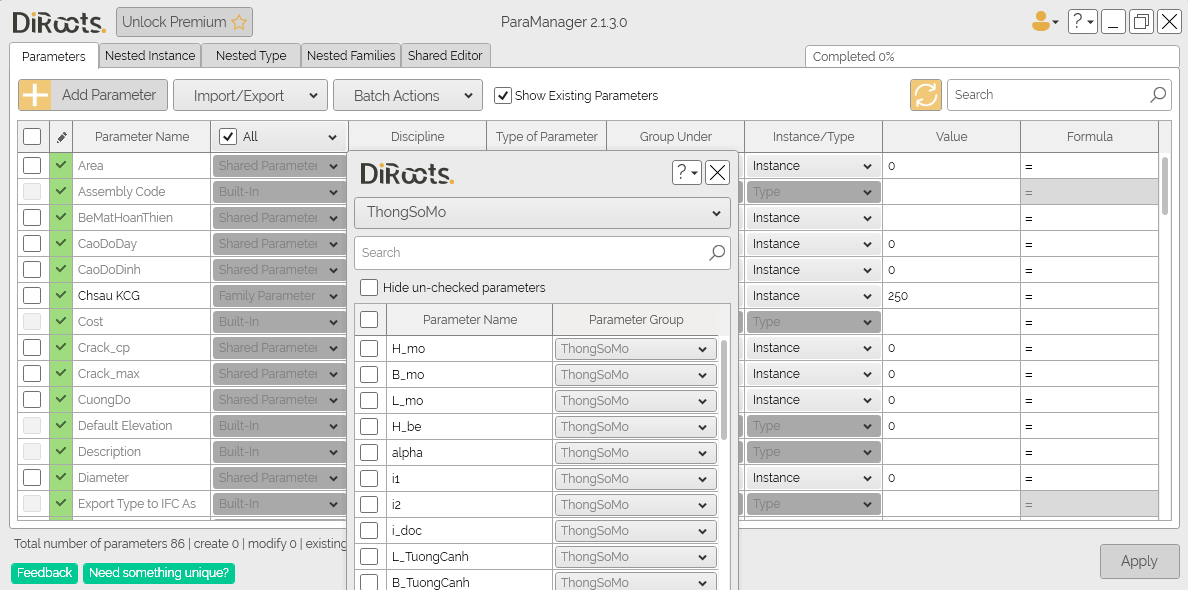
Task: Switch to the Parameters tab
Action: 54,56
